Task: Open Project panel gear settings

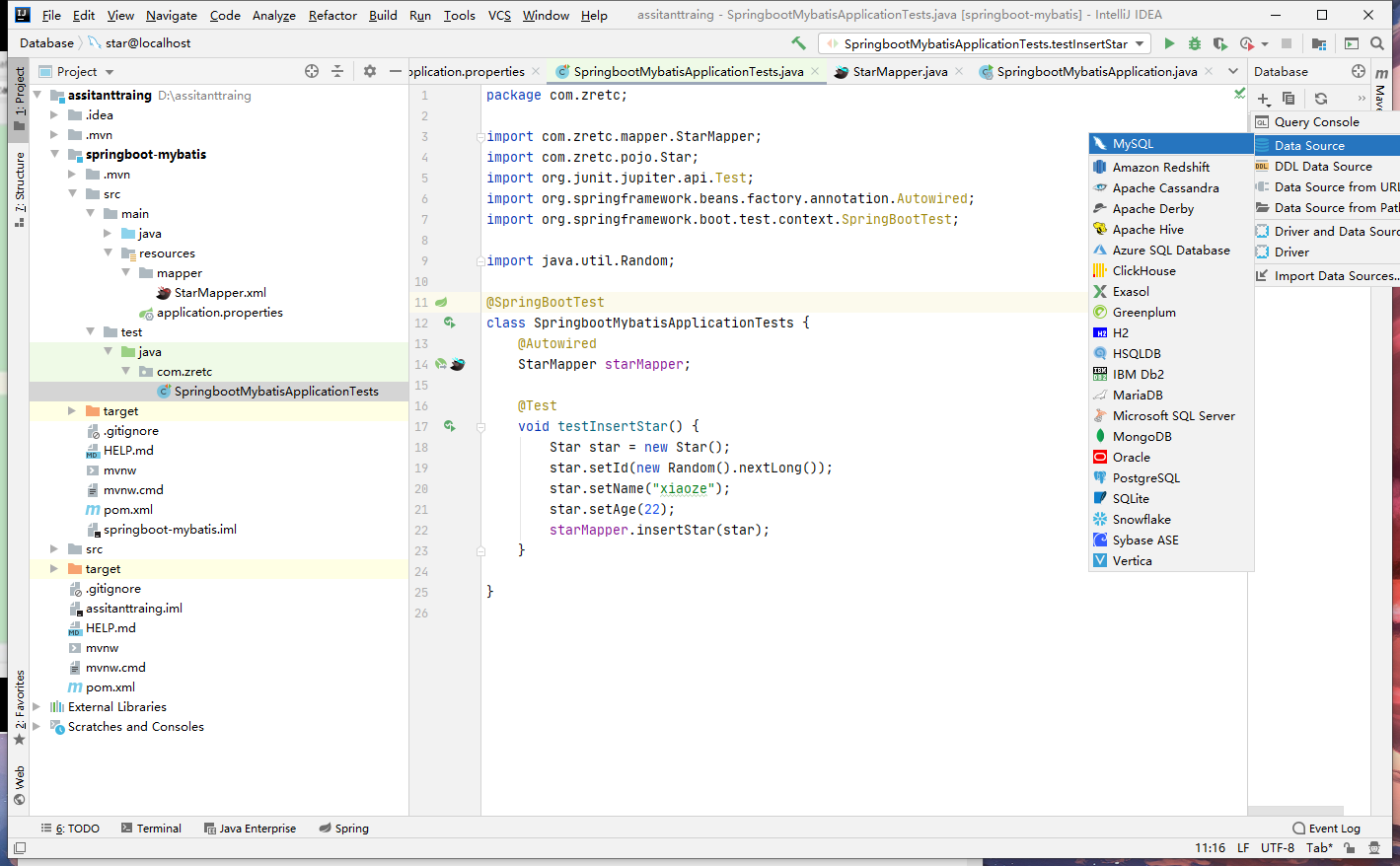Action: [x=370, y=71]
